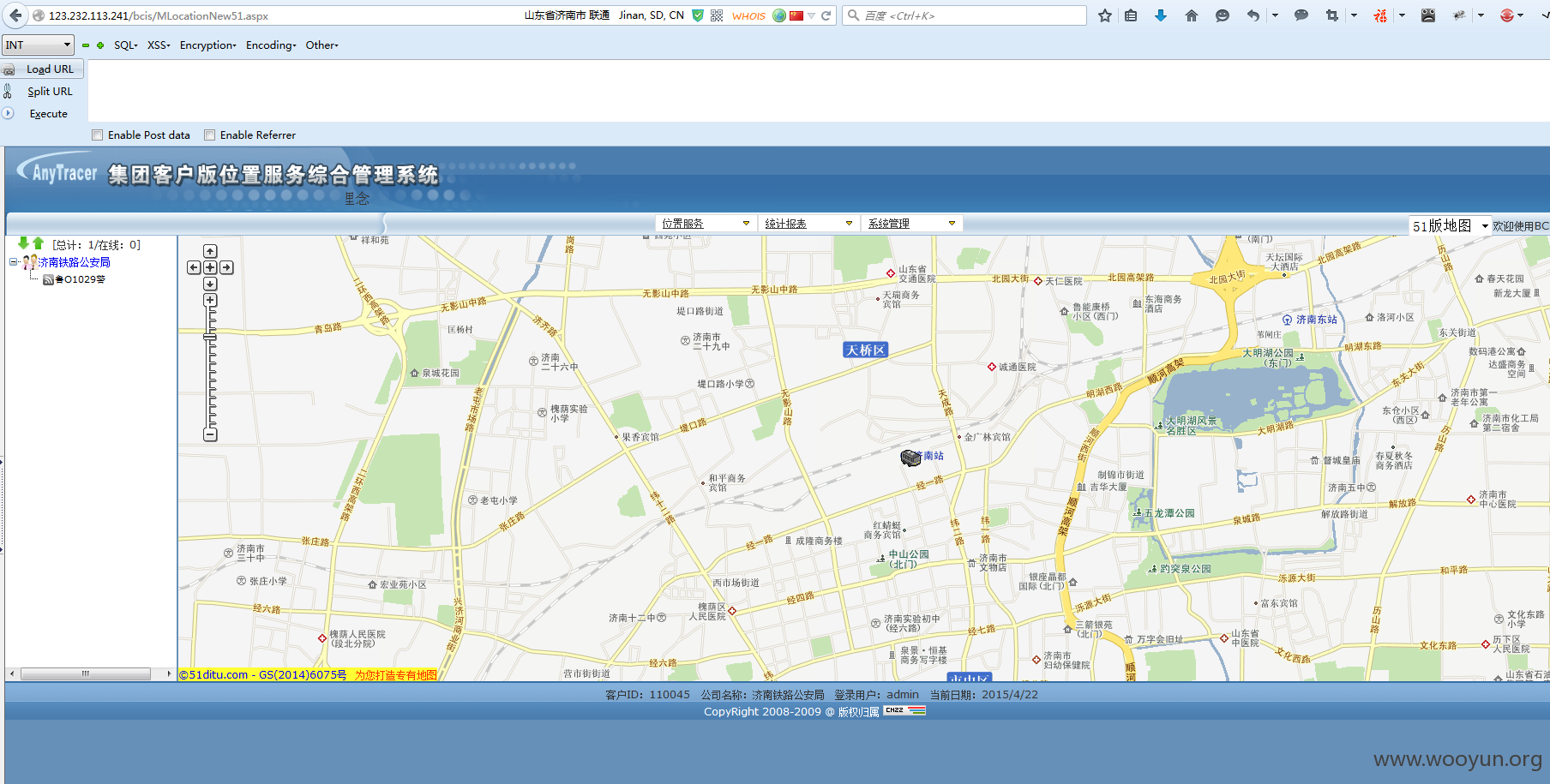
Task: Click the green up arrow in tree panel
Action: (x=39, y=243)
